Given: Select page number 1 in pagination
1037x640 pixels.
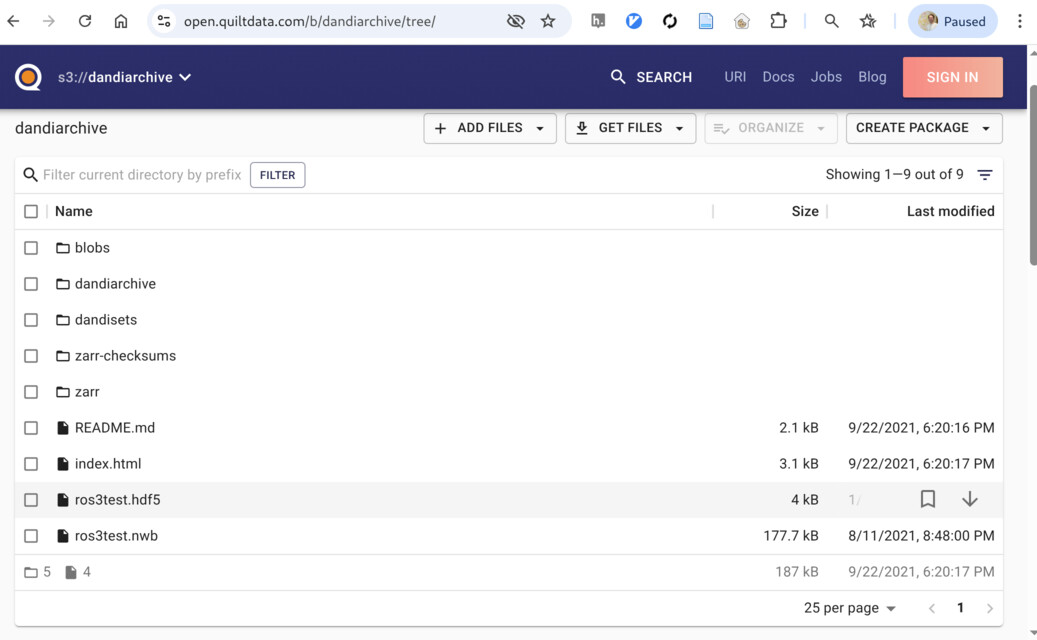Looking at the screenshot, I should point(960,608).
